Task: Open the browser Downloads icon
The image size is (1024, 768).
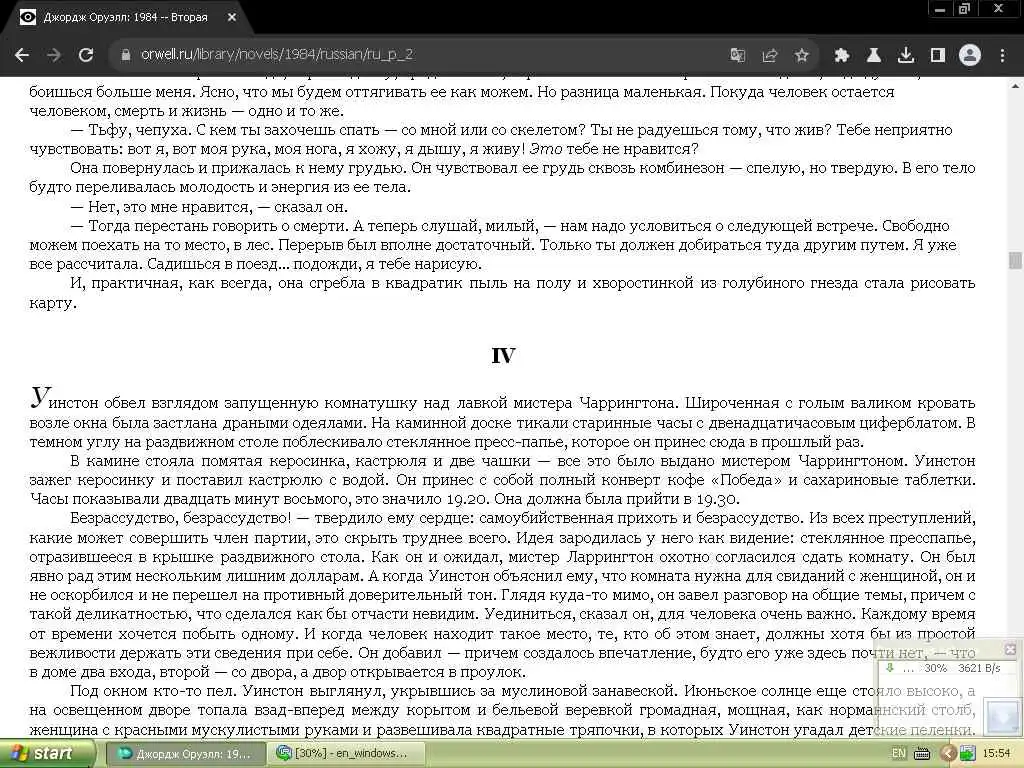Action: pyautogui.click(x=906, y=55)
